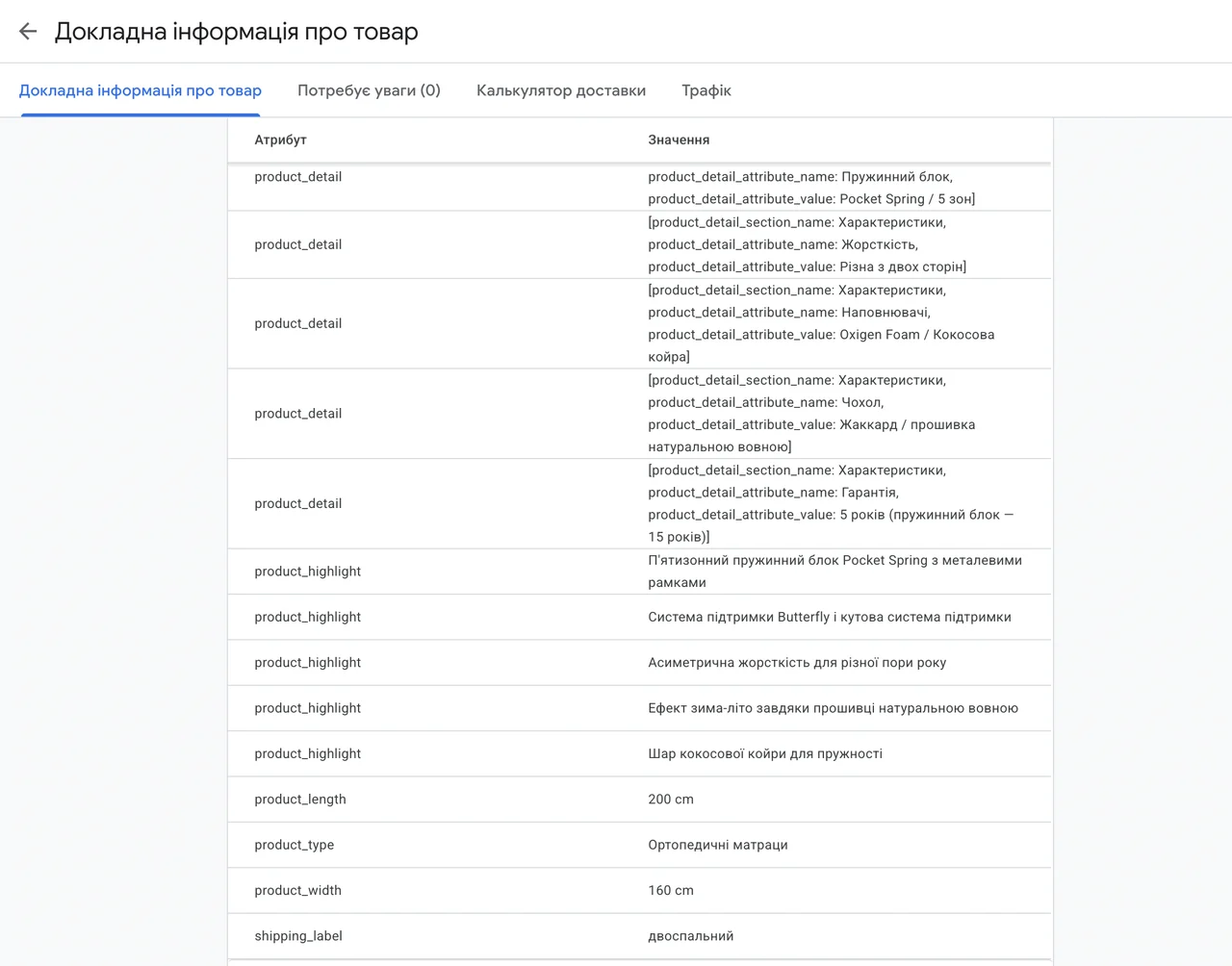Select the shipping_label attribute name
The width and height of the screenshot is (1232, 966).
click(x=298, y=936)
